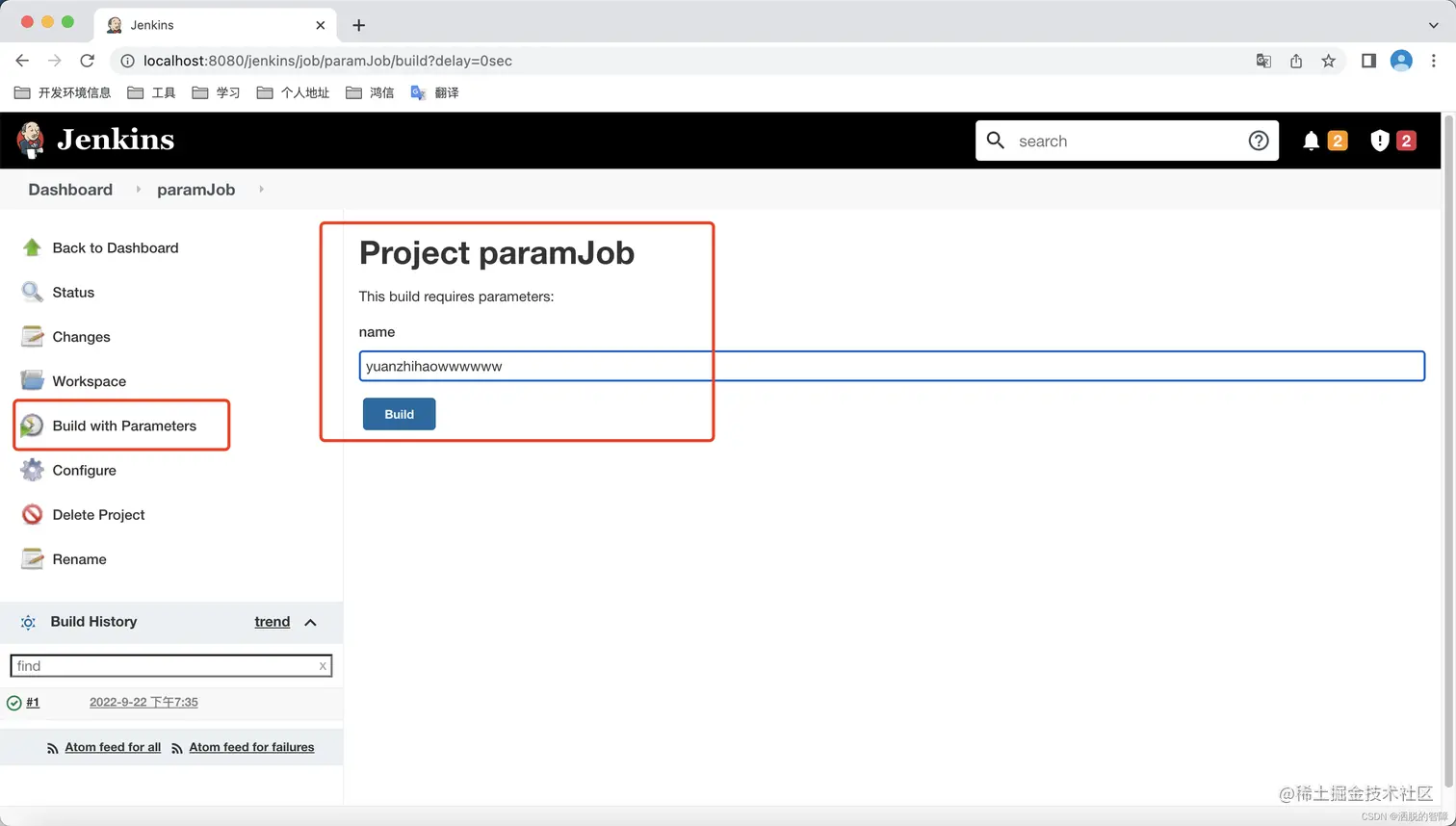Viewport: 1456px width, 826px height.
Task: Clear the find field with the x
Action: point(323,665)
